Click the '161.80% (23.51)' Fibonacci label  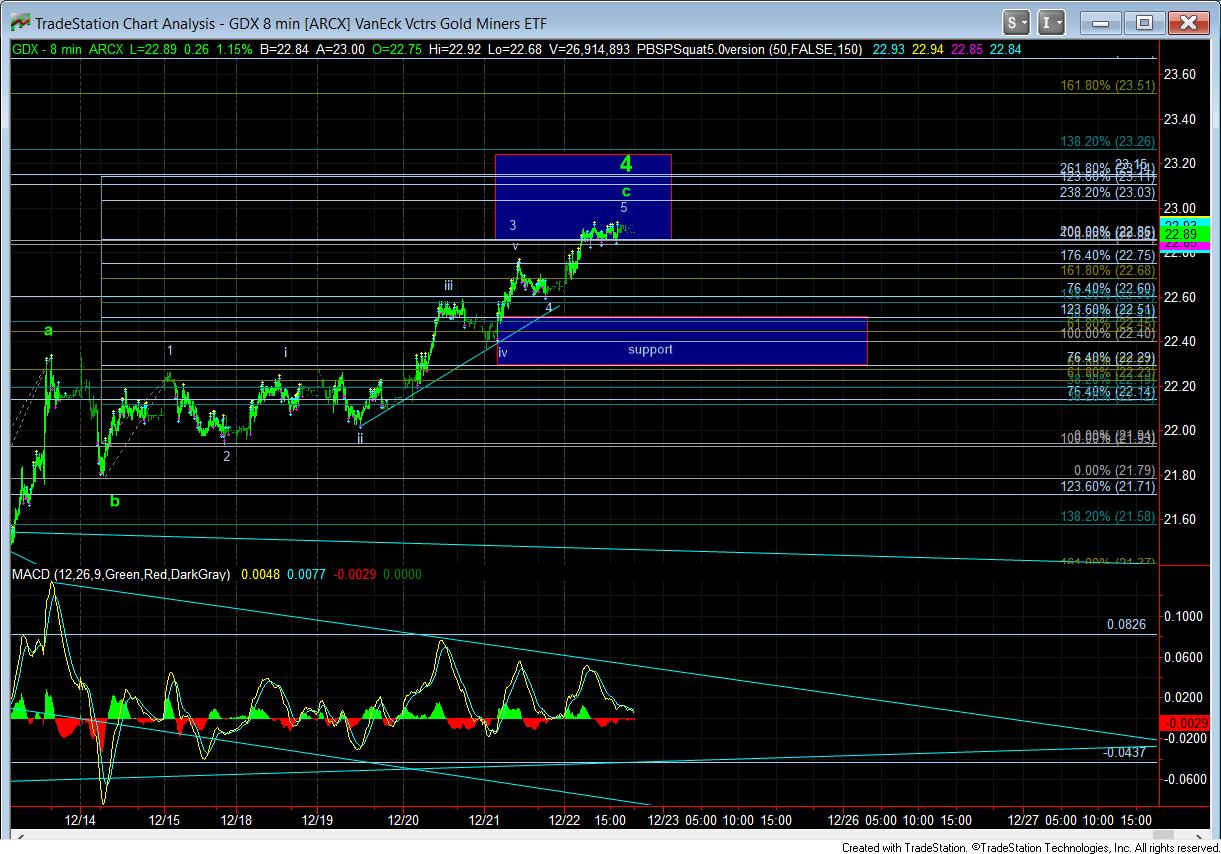1108,86
